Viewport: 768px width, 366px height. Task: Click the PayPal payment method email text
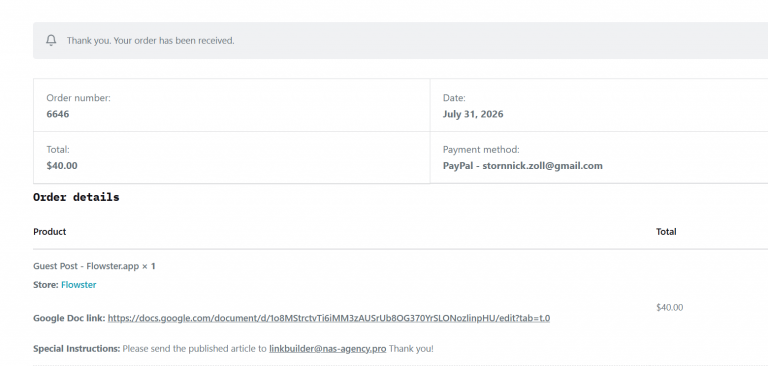pyautogui.click(x=523, y=166)
